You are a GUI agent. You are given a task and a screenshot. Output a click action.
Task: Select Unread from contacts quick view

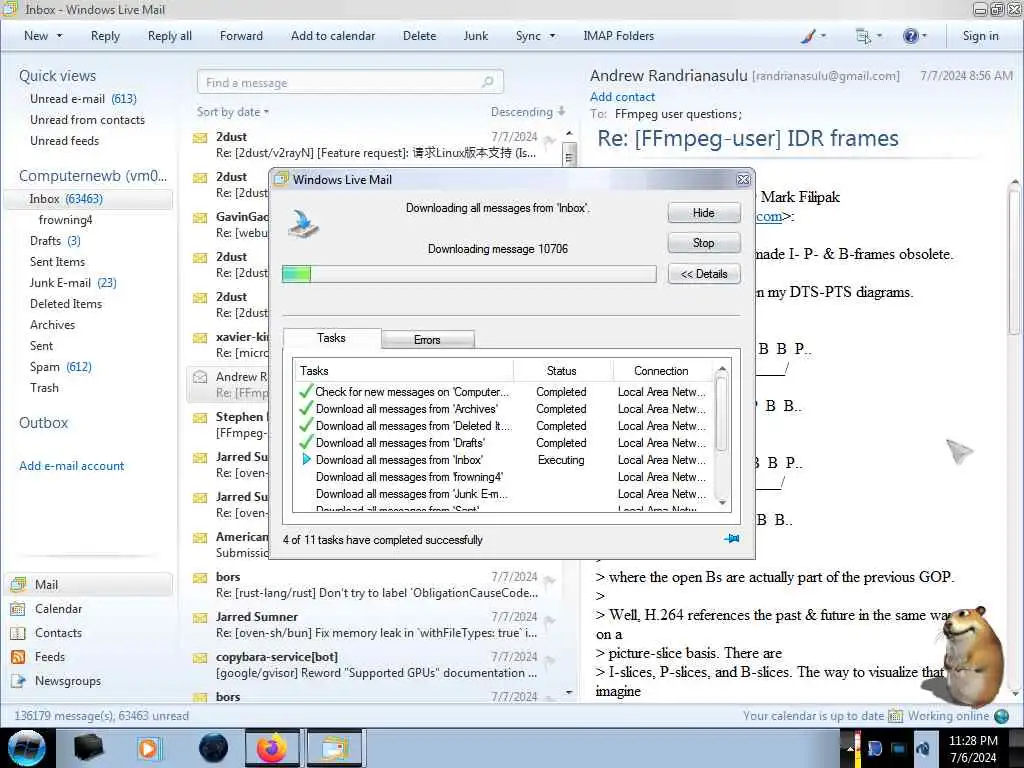[88, 120]
